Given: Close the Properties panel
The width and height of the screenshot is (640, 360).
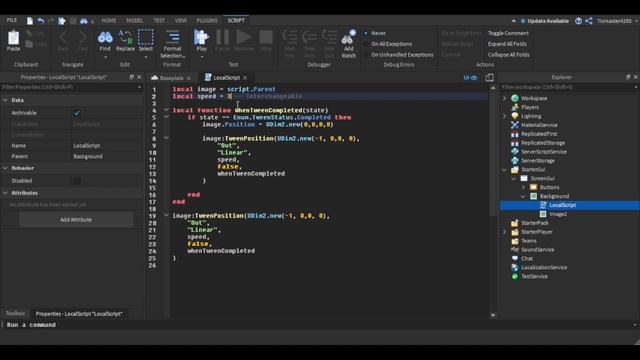Looking at the screenshot, I should (139, 77).
